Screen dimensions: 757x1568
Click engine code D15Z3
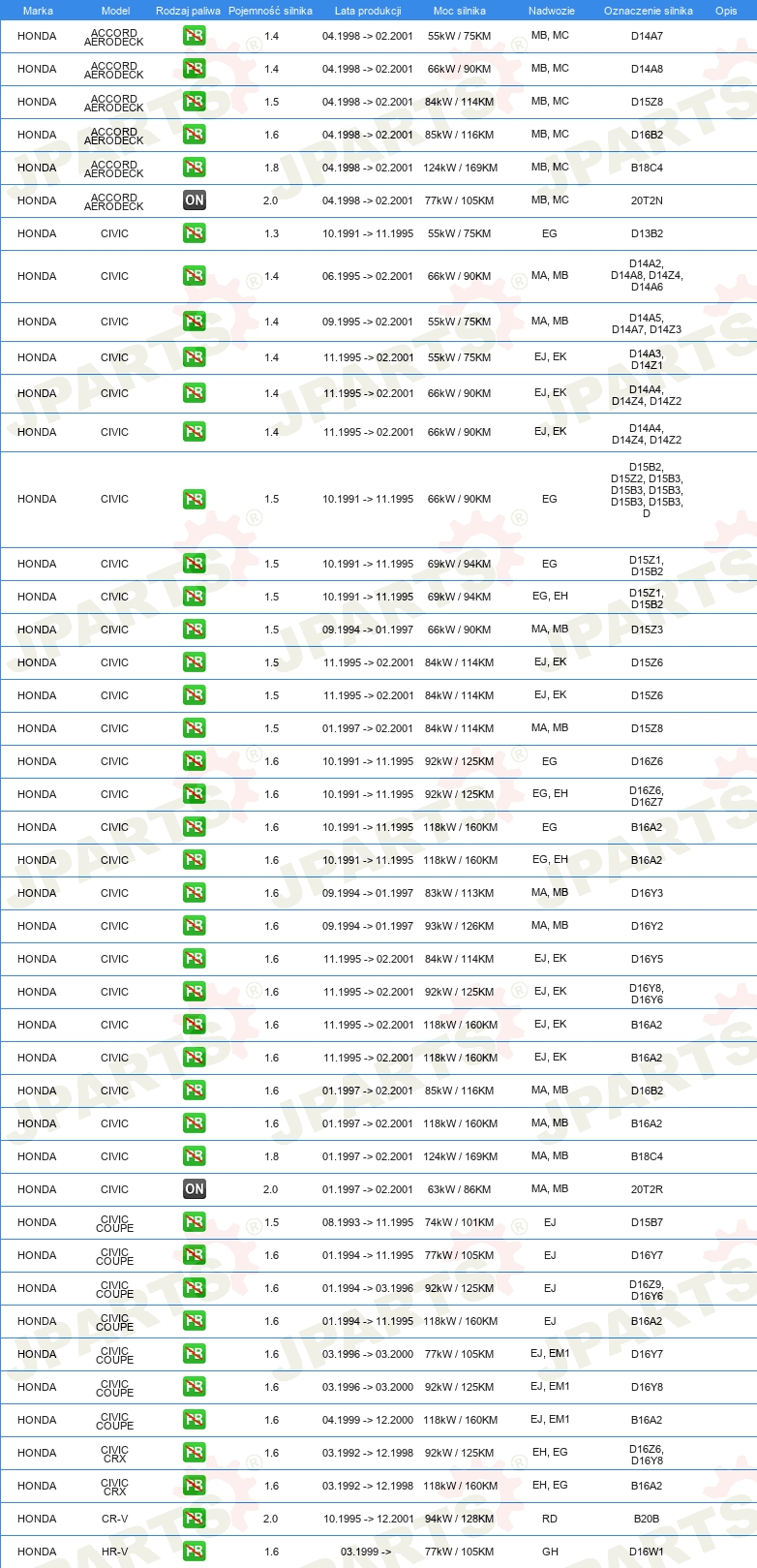pyautogui.click(x=647, y=630)
